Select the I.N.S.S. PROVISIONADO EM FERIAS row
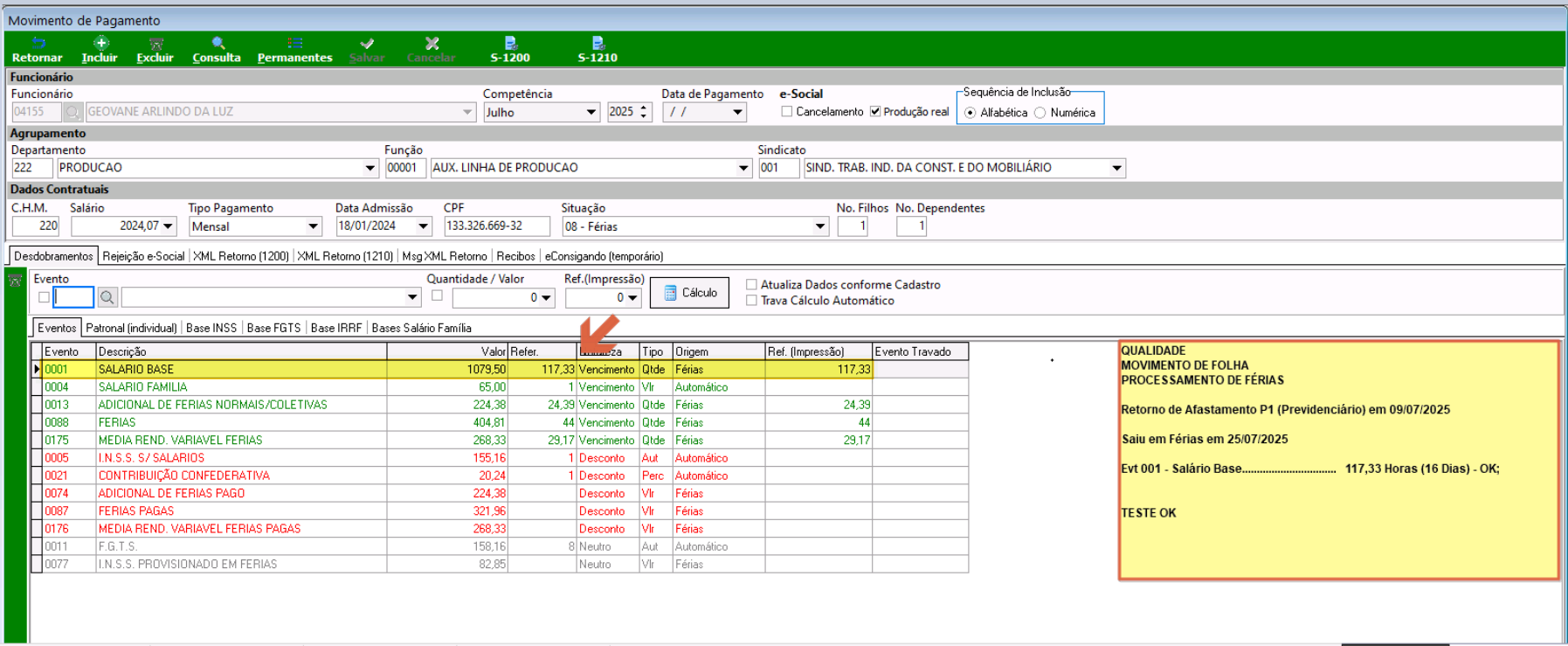This screenshot has height=646, width=1568. click(x=500, y=564)
